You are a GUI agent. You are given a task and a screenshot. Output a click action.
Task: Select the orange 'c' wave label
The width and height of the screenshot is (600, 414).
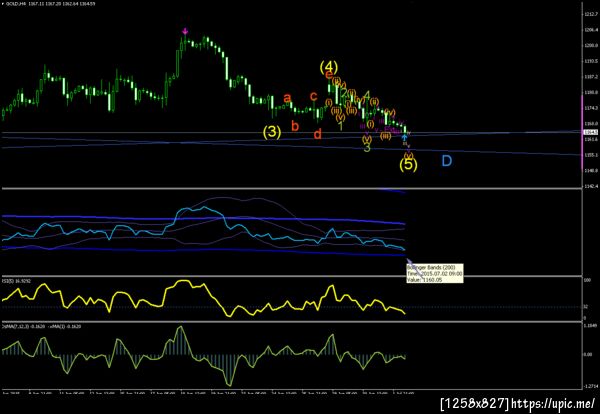pos(314,96)
